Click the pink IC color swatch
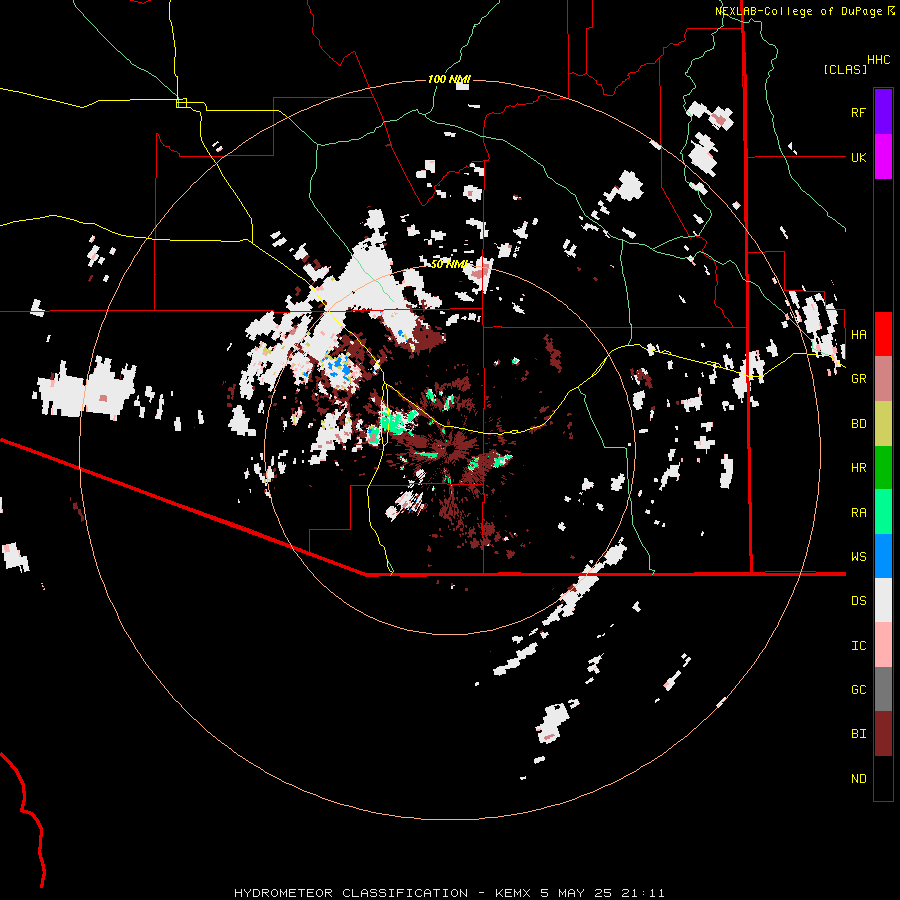Viewport: 900px width, 900px height. tap(883, 645)
